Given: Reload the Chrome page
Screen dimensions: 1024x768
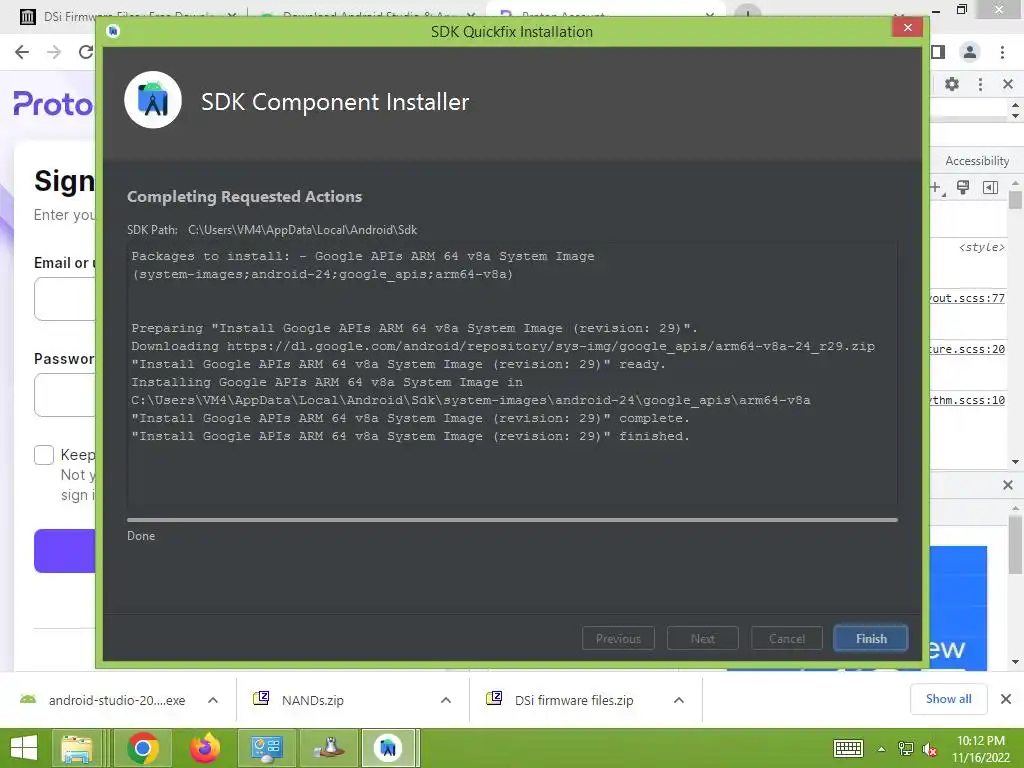Looking at the screenshot, I should [86, 52].
